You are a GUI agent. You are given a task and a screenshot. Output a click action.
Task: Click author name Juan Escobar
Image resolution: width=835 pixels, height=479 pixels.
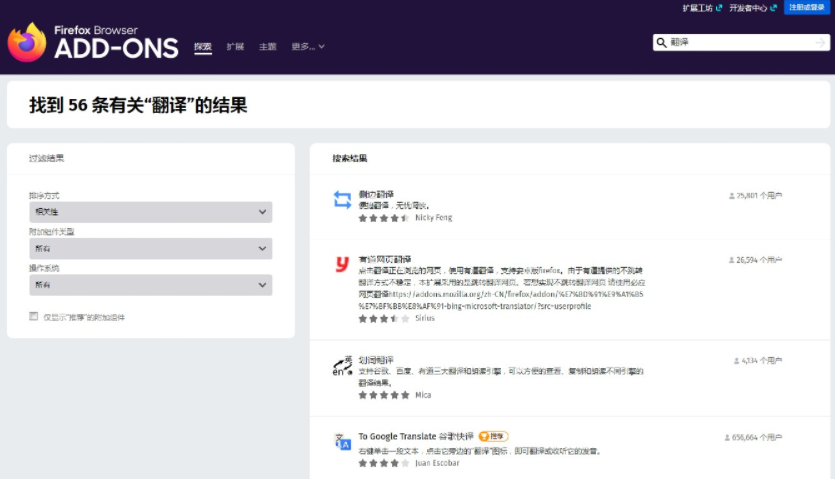437,463
